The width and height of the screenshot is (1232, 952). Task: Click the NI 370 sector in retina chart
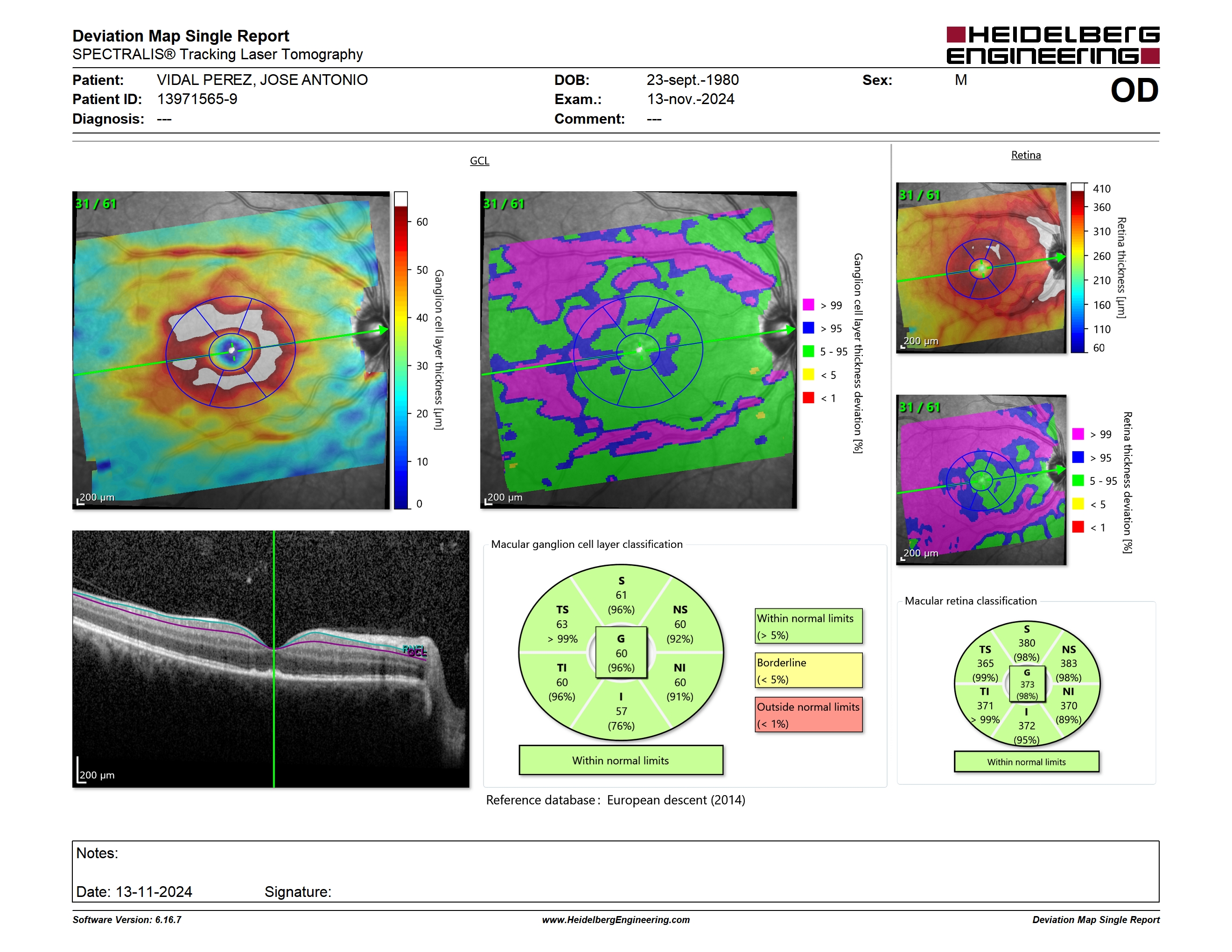tap(1068, 706)
